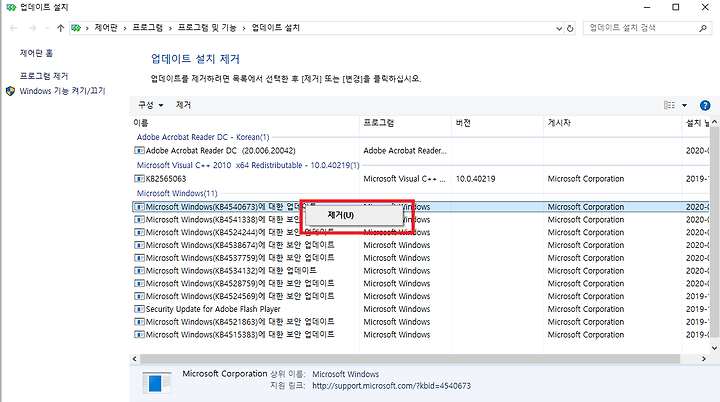720x402 pixels.
Task: Change view layout icon
Action: (669, 105)
